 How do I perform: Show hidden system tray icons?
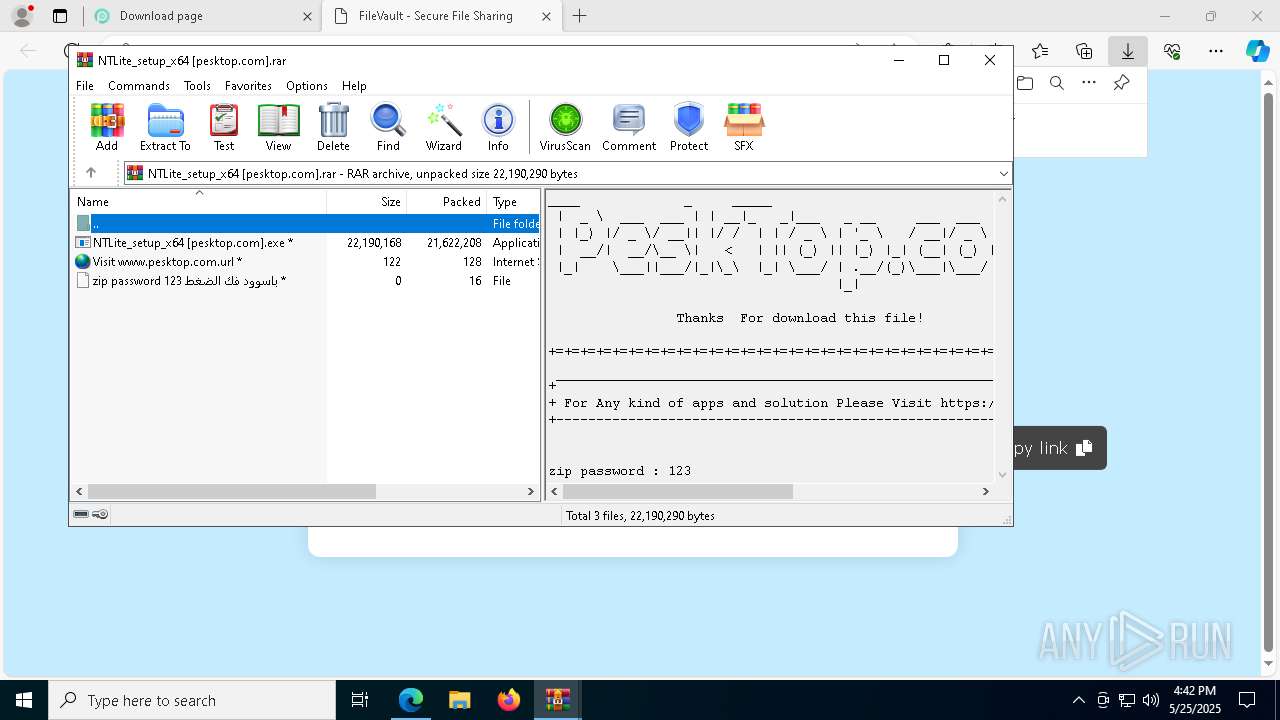point(1078,700)
